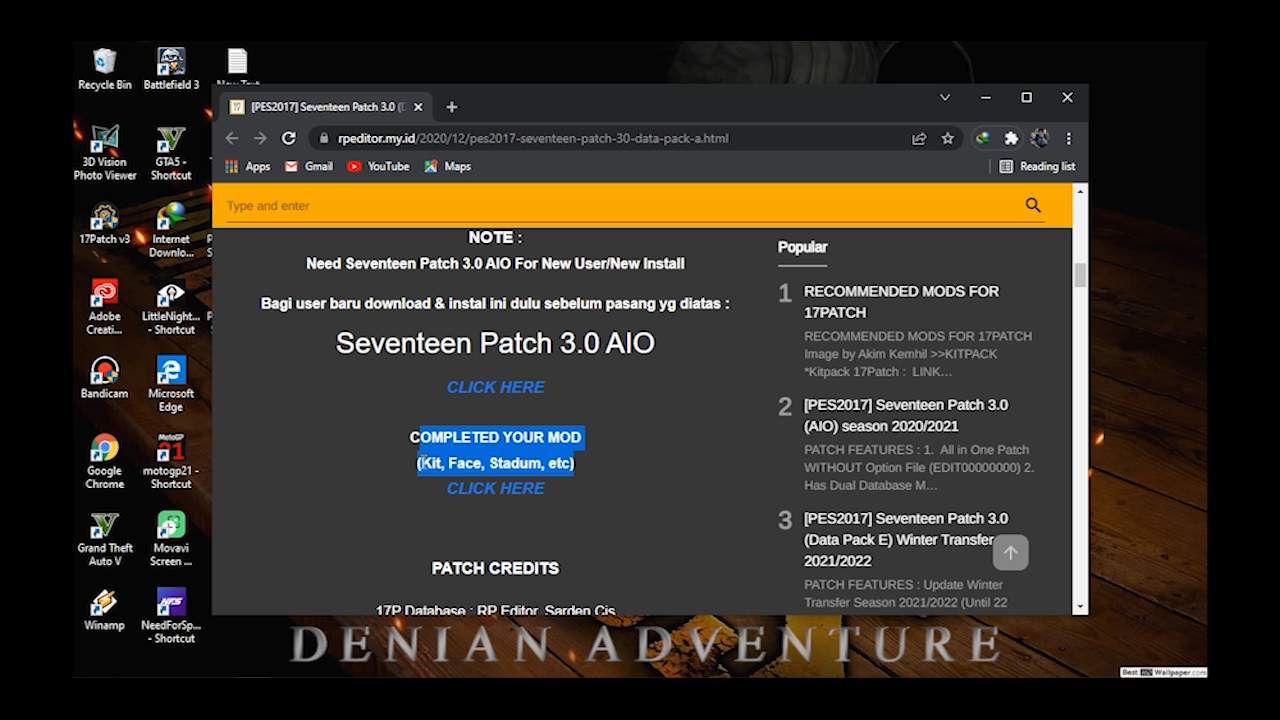Open Chrome three-dot menu

tap(1068, 138)
